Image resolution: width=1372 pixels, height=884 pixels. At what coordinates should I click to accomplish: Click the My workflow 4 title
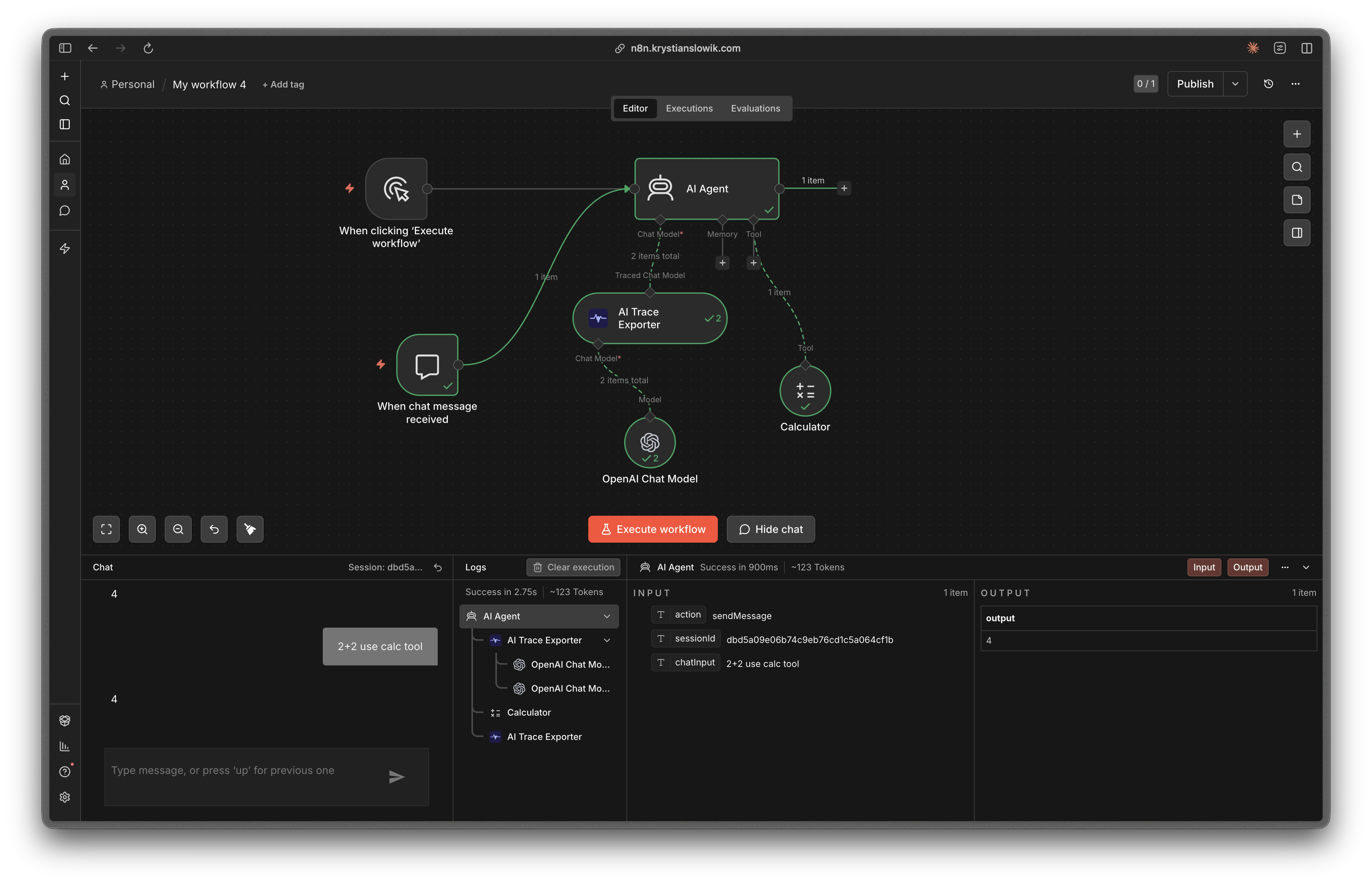[209, 84]
